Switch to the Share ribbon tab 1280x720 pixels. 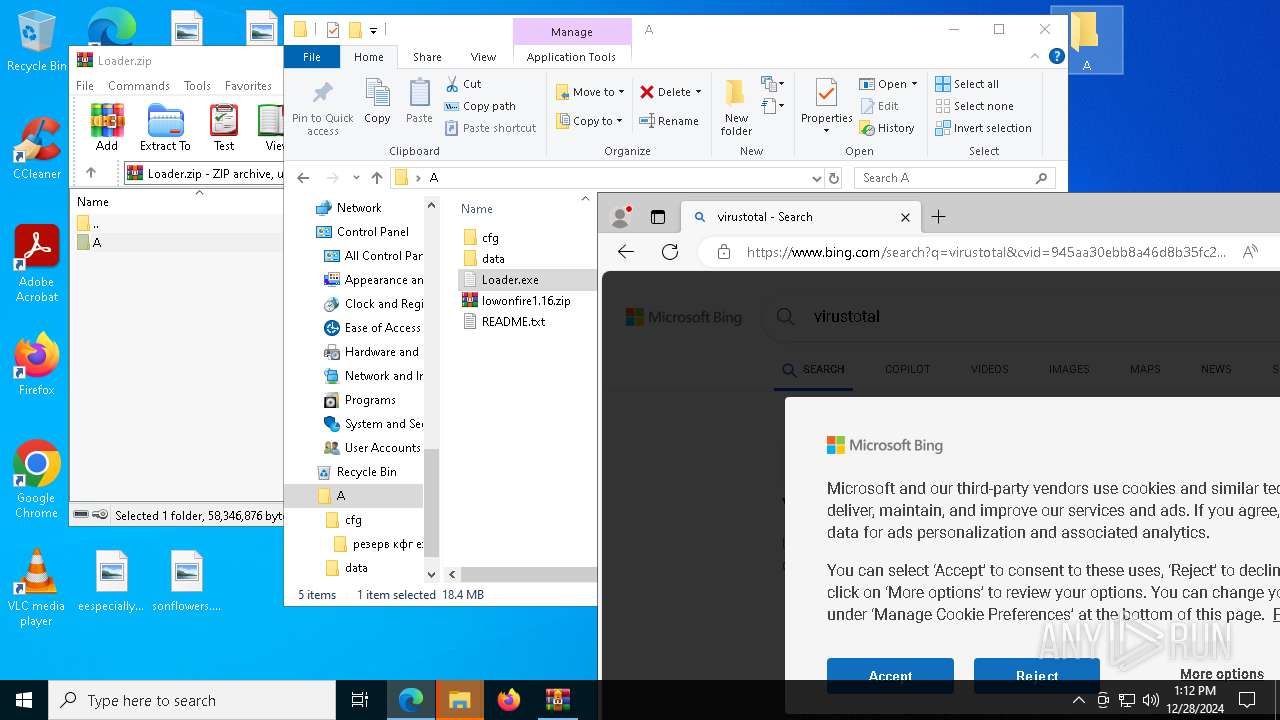tap(427, 57)
